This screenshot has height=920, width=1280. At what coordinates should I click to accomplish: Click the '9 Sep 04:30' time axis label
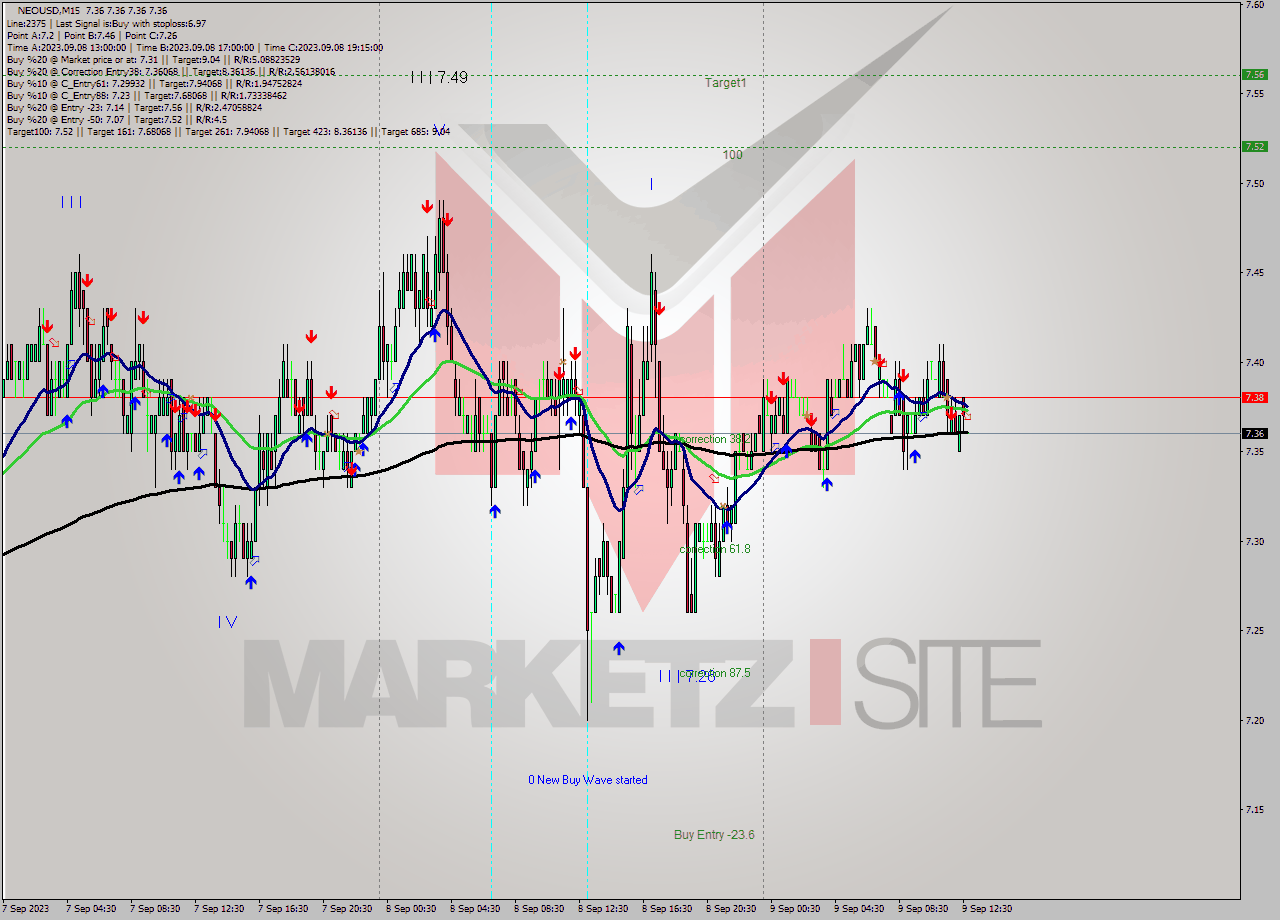coord(859,909)
